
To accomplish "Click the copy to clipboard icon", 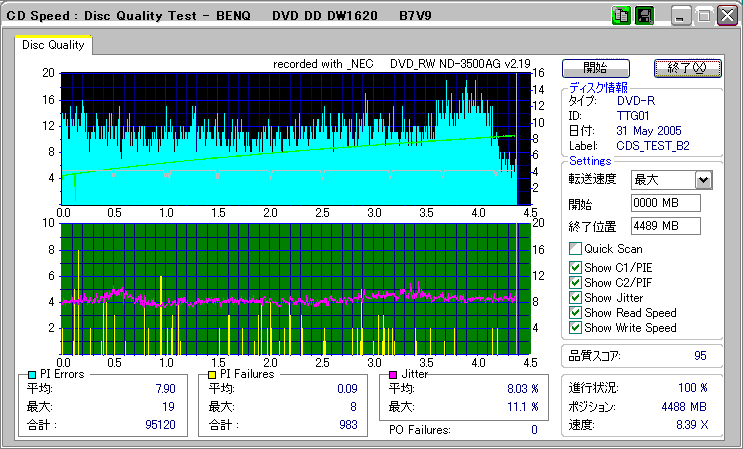I will tap(621, 16).
